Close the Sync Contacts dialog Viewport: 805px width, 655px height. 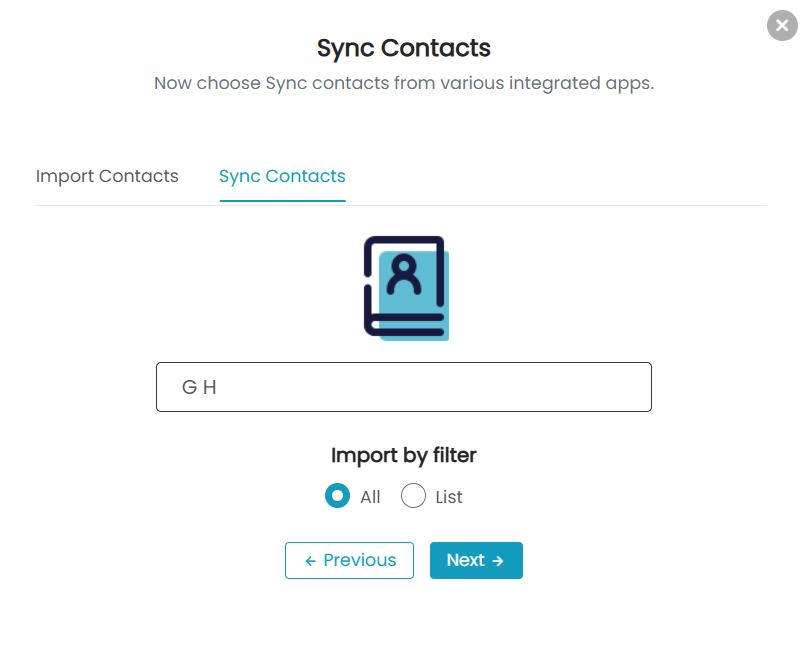pos(782,25)
